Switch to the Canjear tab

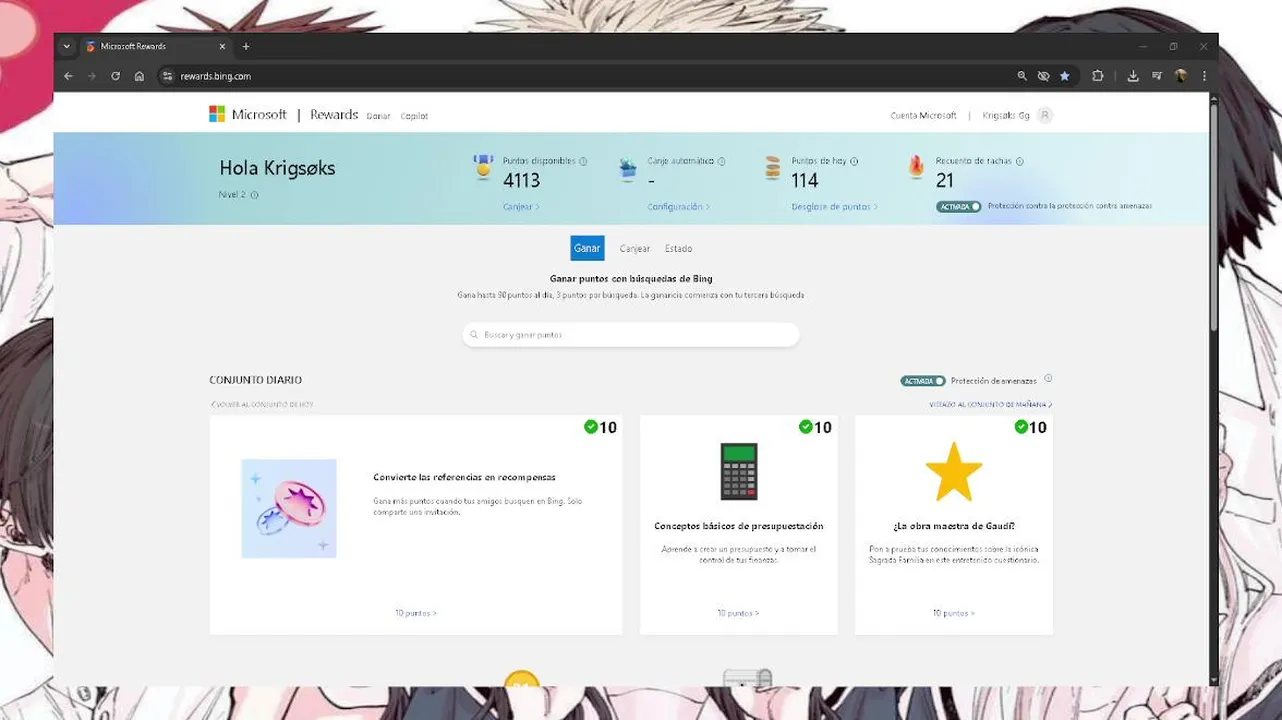coord(635,249)
